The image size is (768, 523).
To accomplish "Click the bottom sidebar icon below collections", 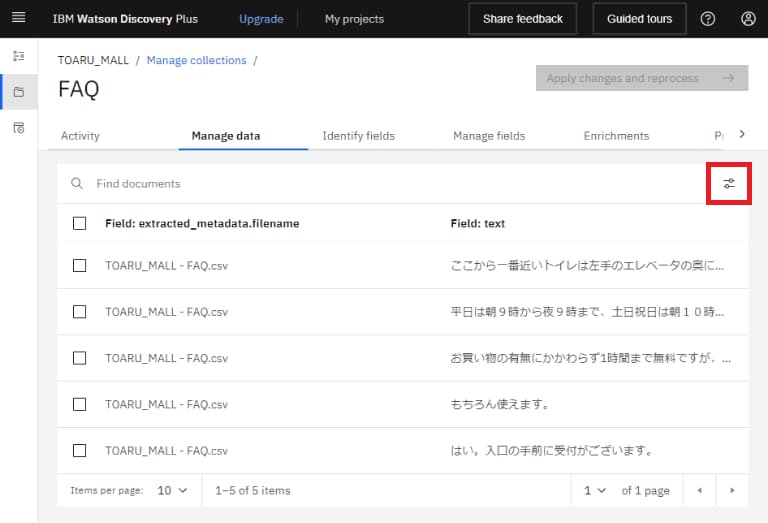I will coord(18,128).
